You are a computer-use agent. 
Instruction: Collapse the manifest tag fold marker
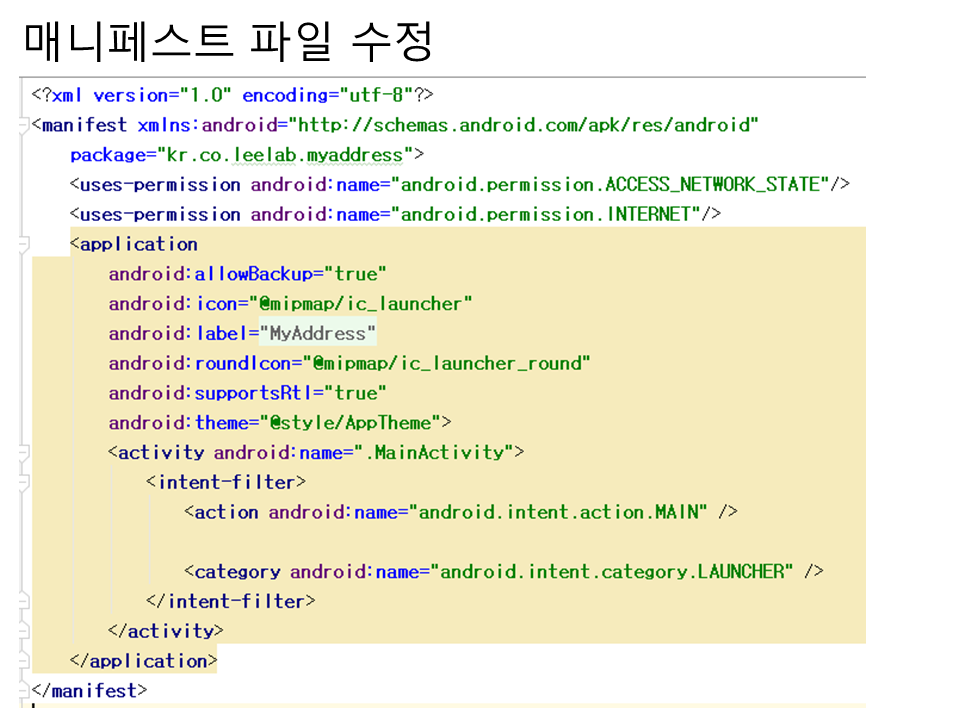[23, 126]
